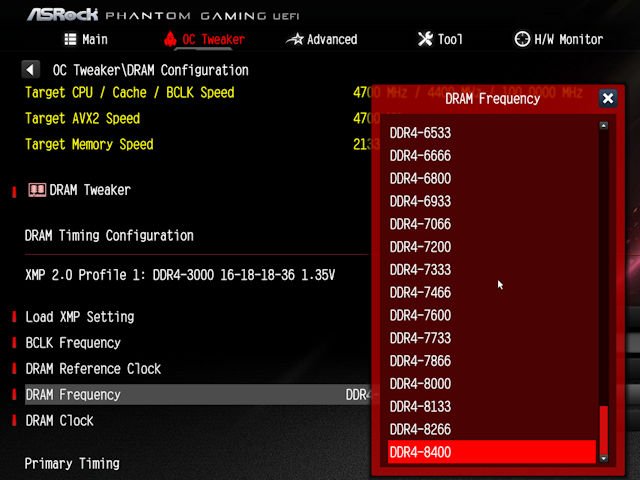The image size is (640, 480).
Task: Open the Tool tab
Action: [x=440, y=39]
